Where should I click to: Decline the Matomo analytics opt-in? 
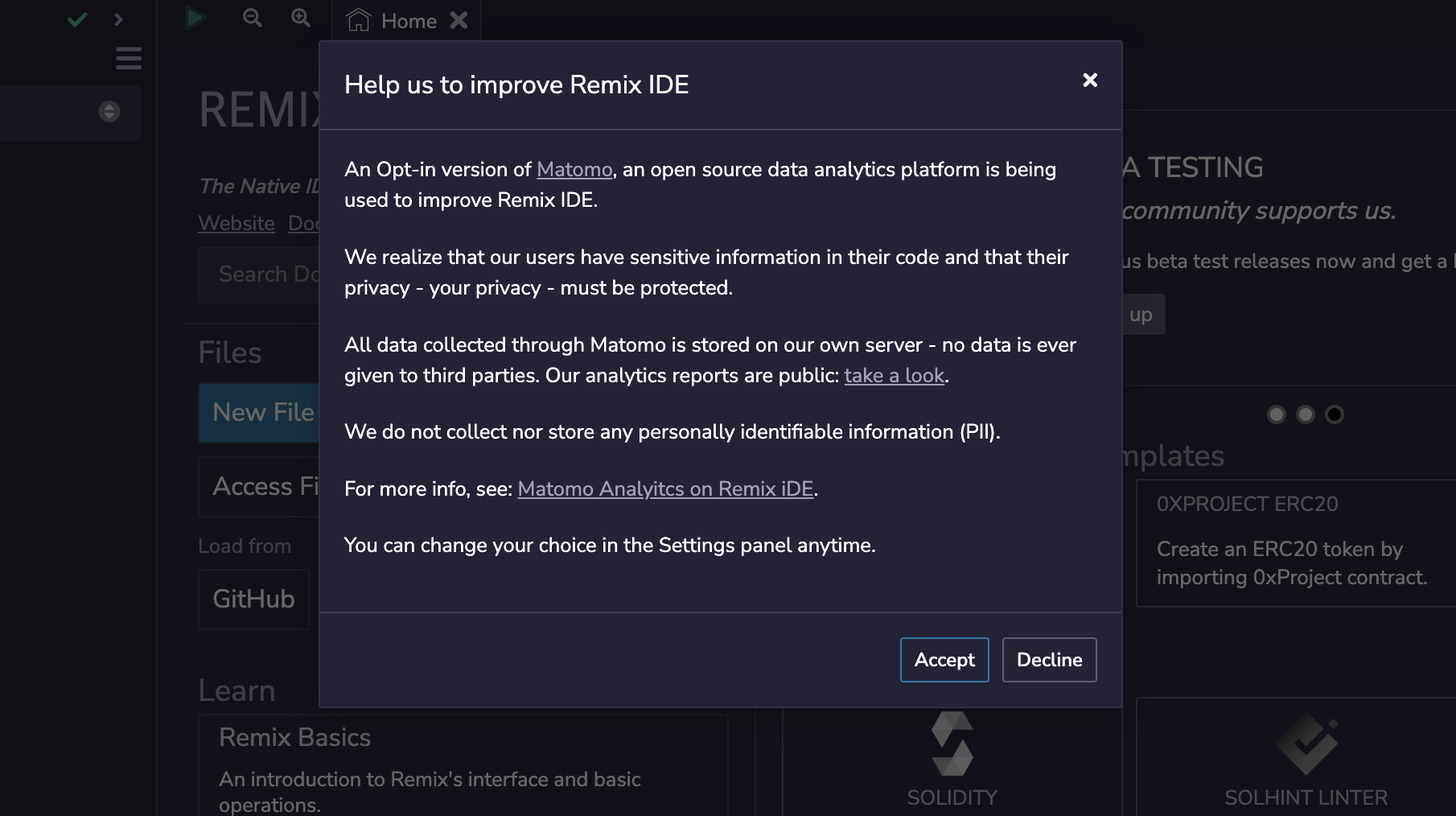(x=1049, y=660)
